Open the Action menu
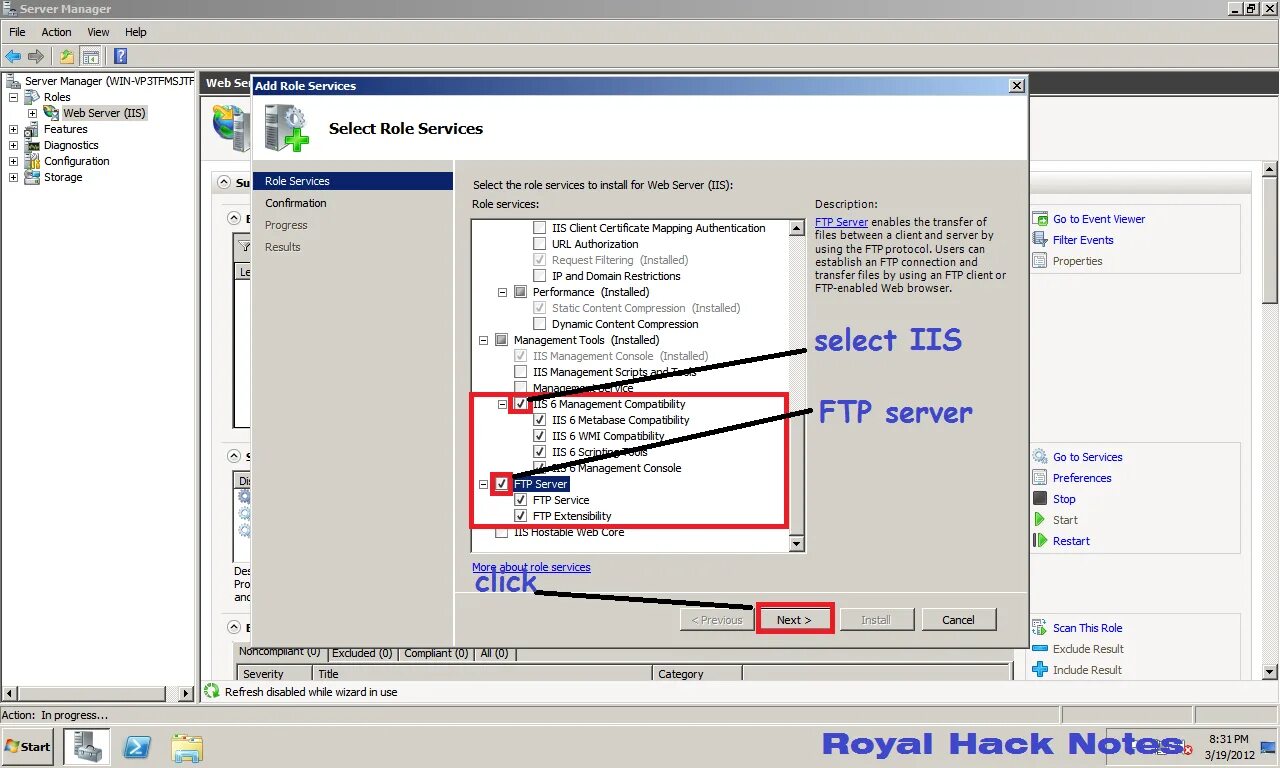 click(56, 32)
